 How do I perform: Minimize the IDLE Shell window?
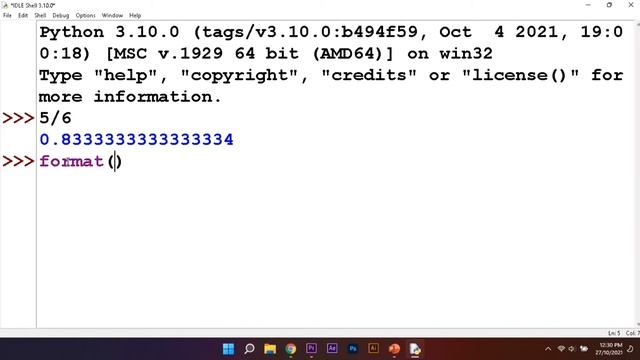click(x=588, y=5)
